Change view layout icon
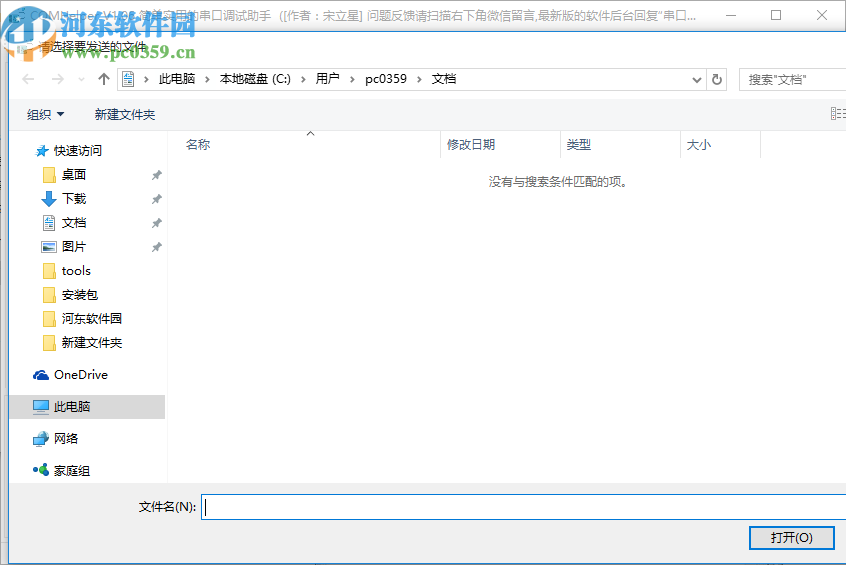The image size is (846, 565). (838, 113)
